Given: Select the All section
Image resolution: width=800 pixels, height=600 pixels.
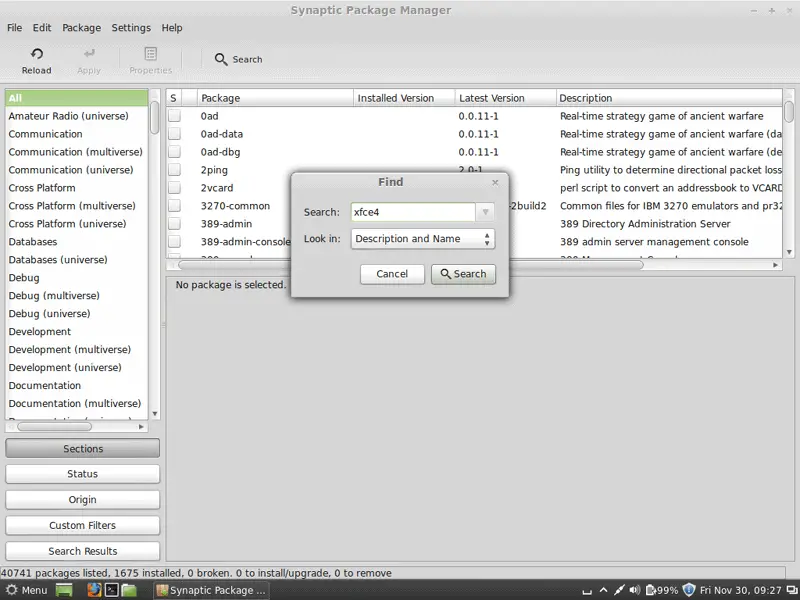Looking at the screenshot, I should tap(77, 98).
